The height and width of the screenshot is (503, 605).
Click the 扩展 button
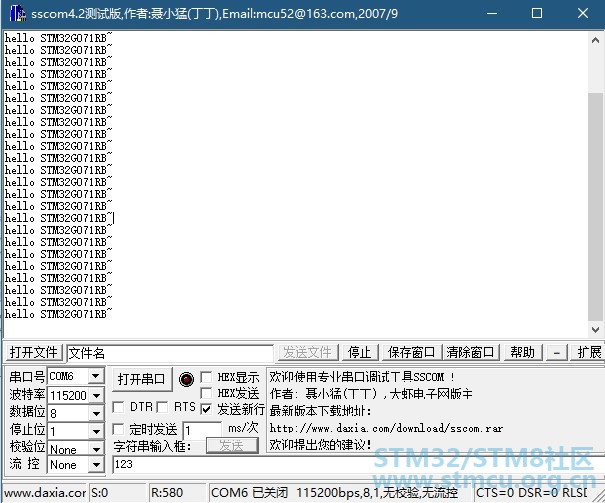tap(587, 353)
